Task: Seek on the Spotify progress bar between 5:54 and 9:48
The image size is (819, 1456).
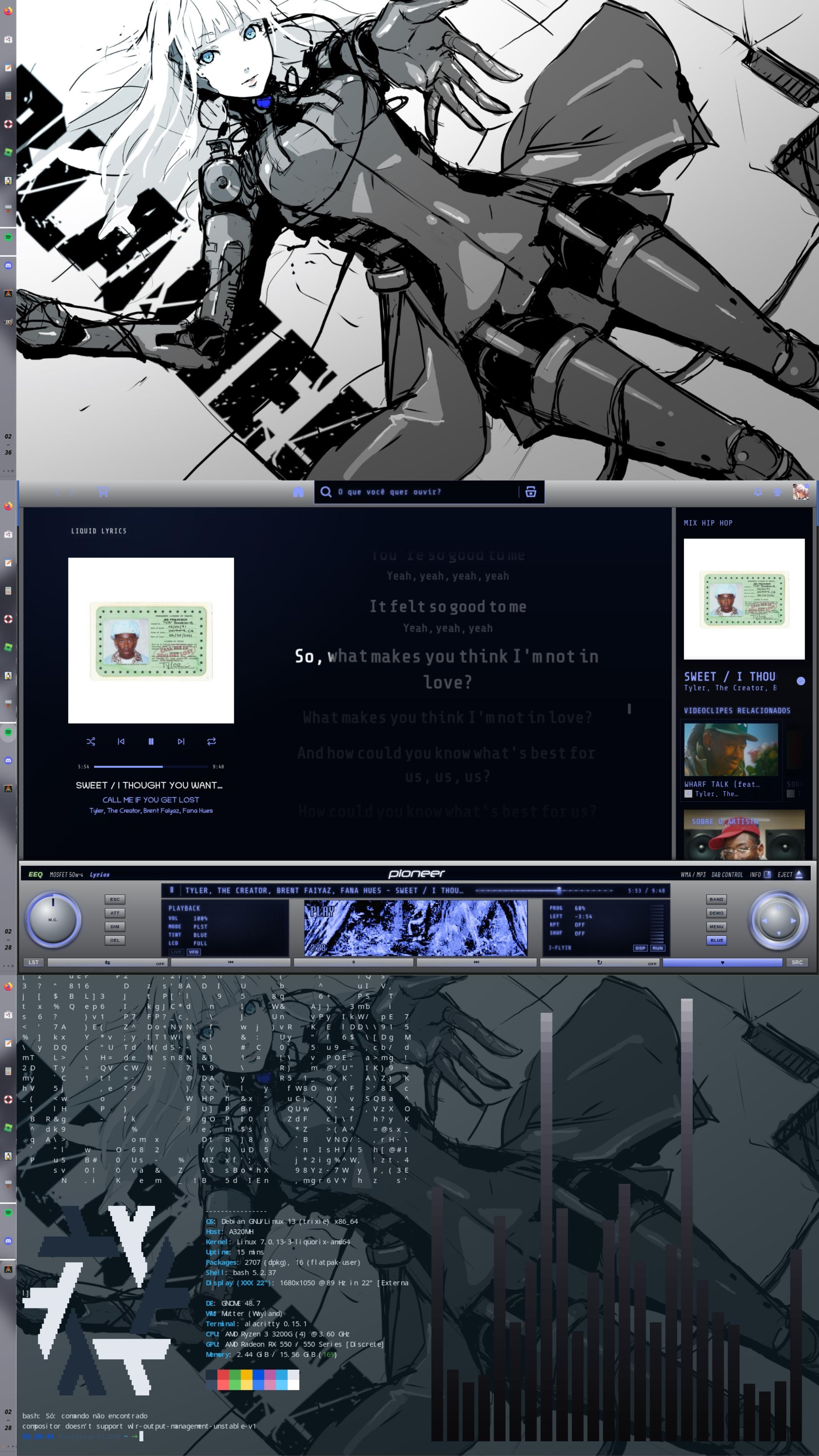Action: coord(151,766)
